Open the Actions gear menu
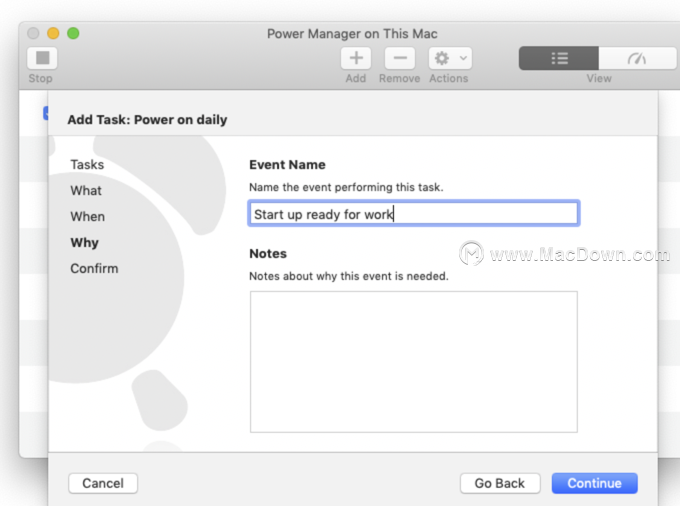Screen dimensions: 680x506 coord(442,58)
